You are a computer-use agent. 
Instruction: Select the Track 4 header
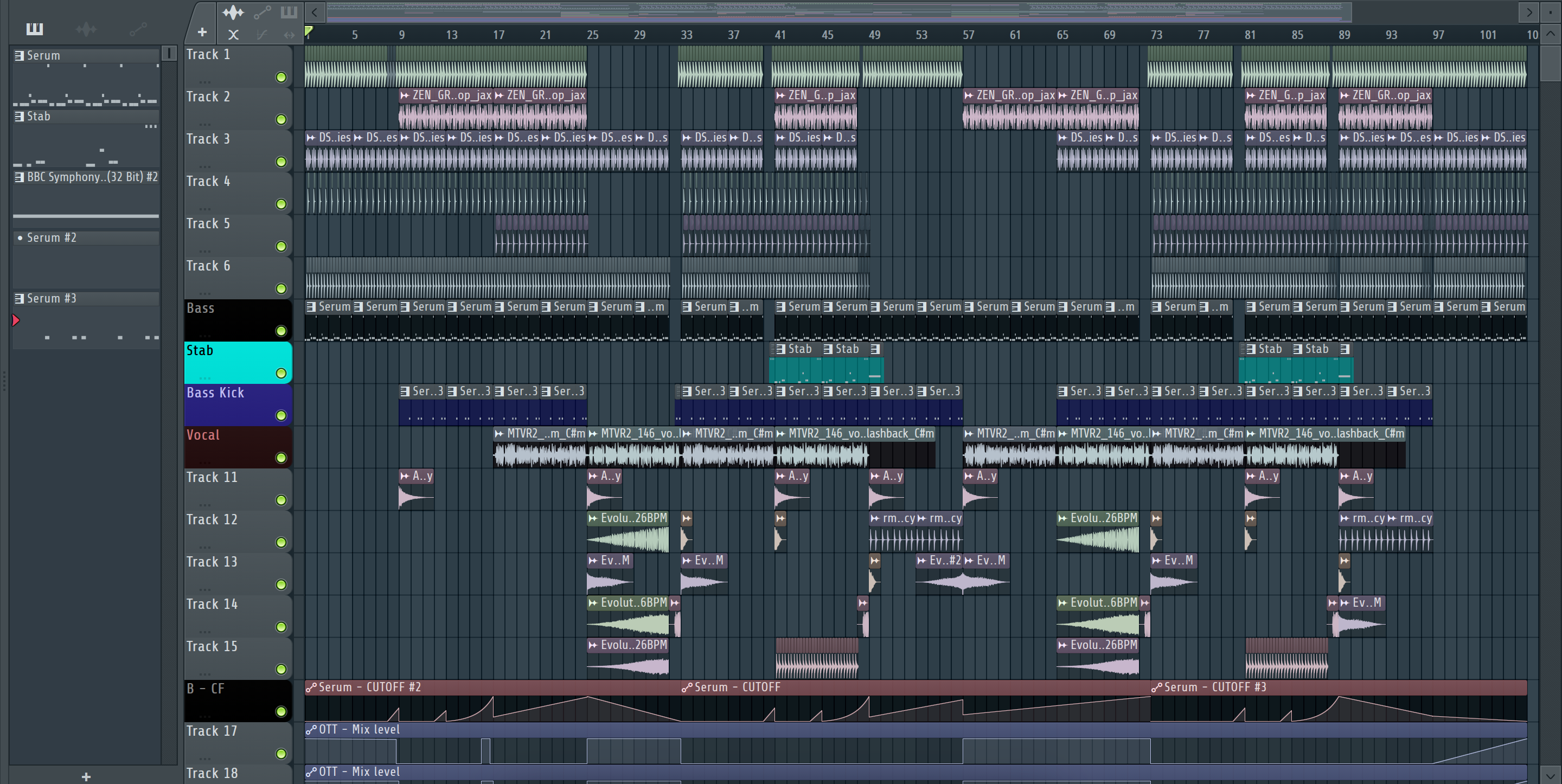[238, 193]
